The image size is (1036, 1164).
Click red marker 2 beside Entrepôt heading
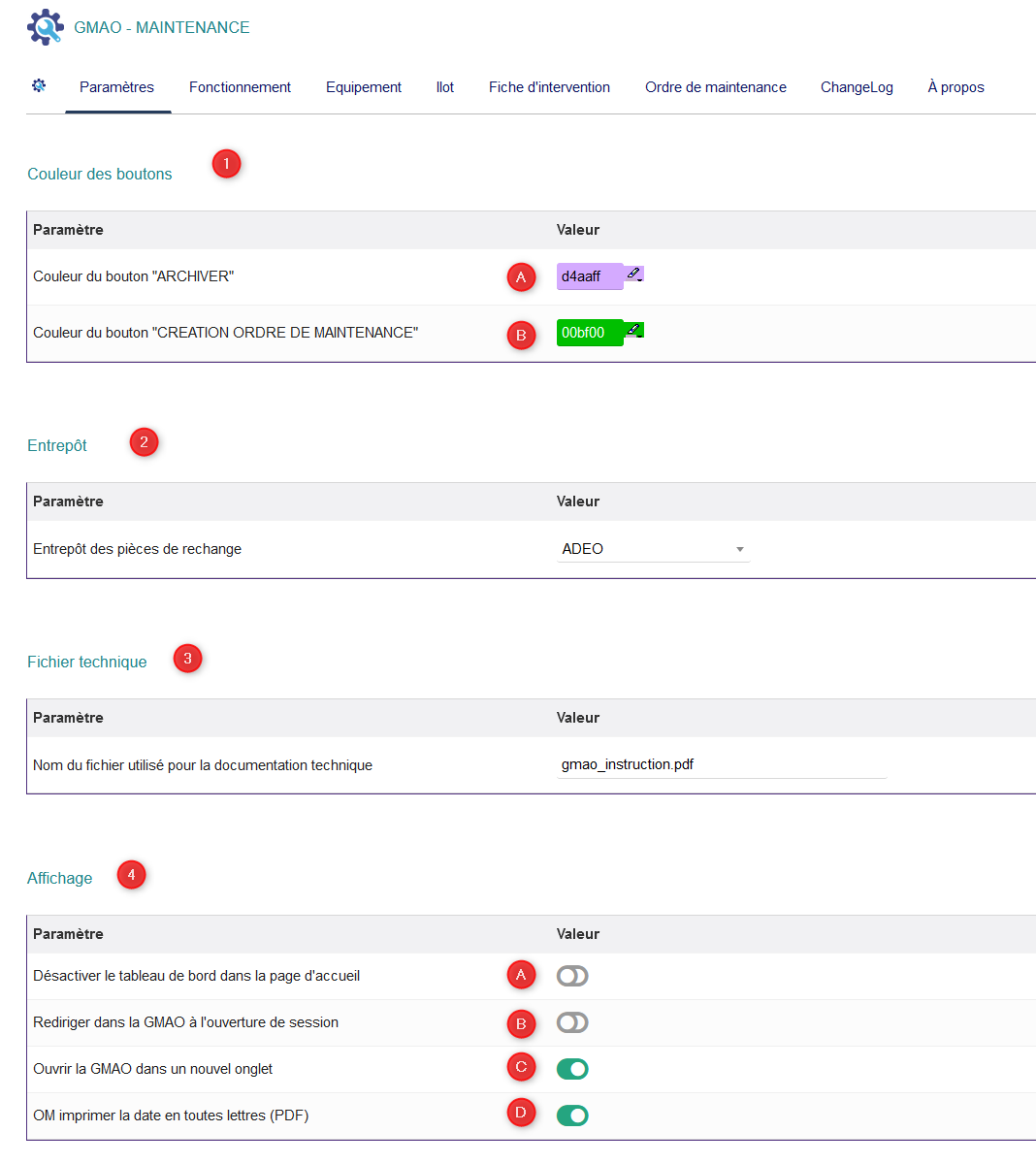(144, 442)
